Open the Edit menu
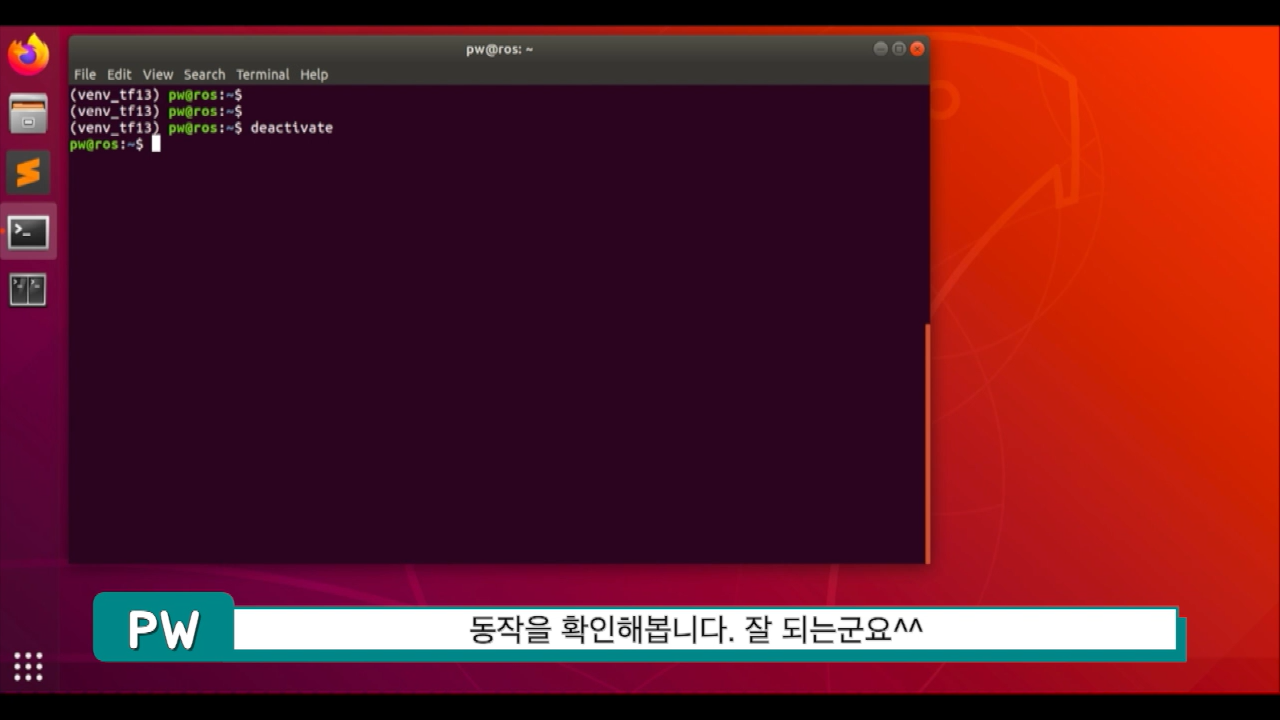The image size is (1280, 720). tap(119, 74)
